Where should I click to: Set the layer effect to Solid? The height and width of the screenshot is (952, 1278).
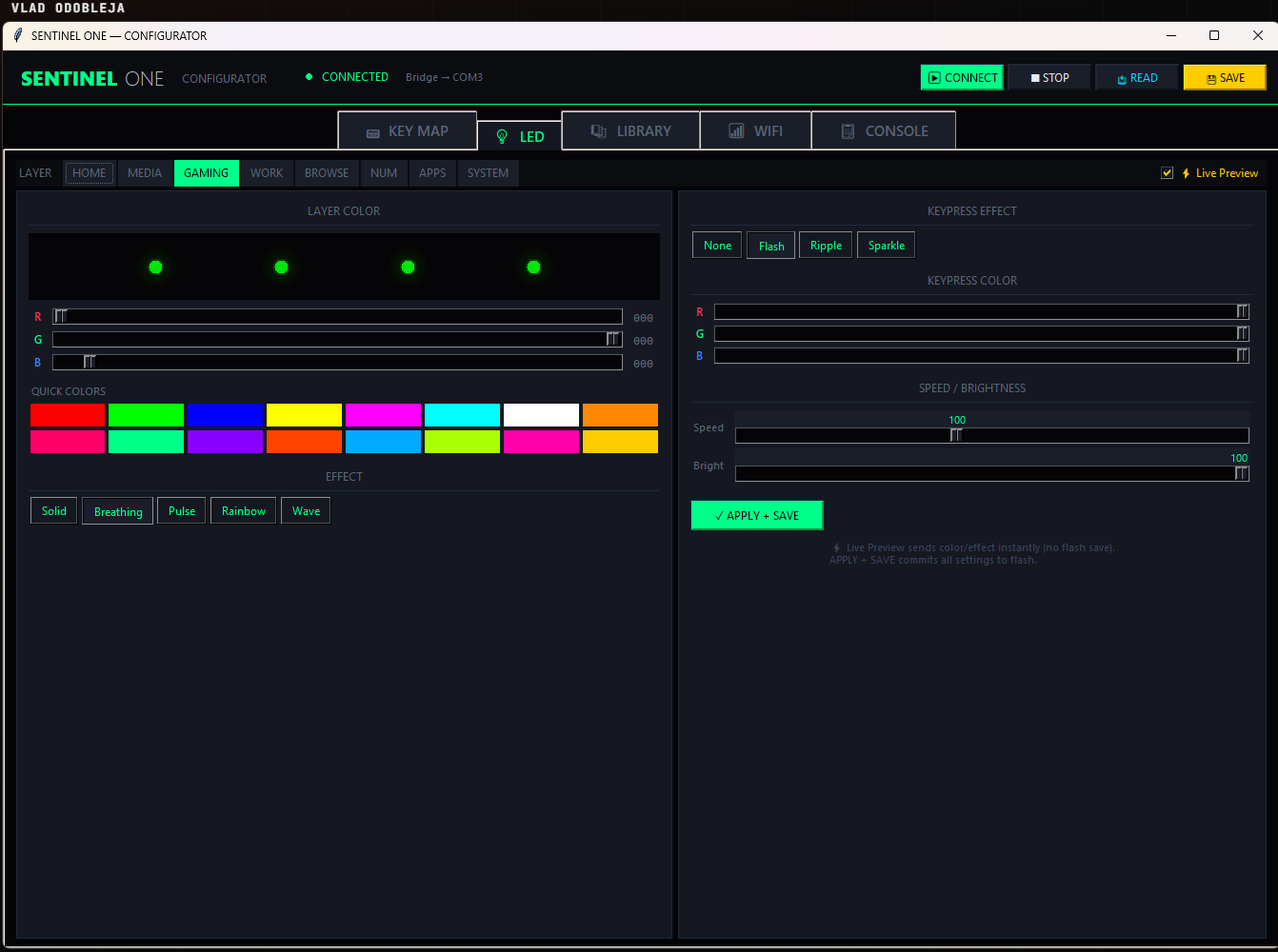click(54, 511)
